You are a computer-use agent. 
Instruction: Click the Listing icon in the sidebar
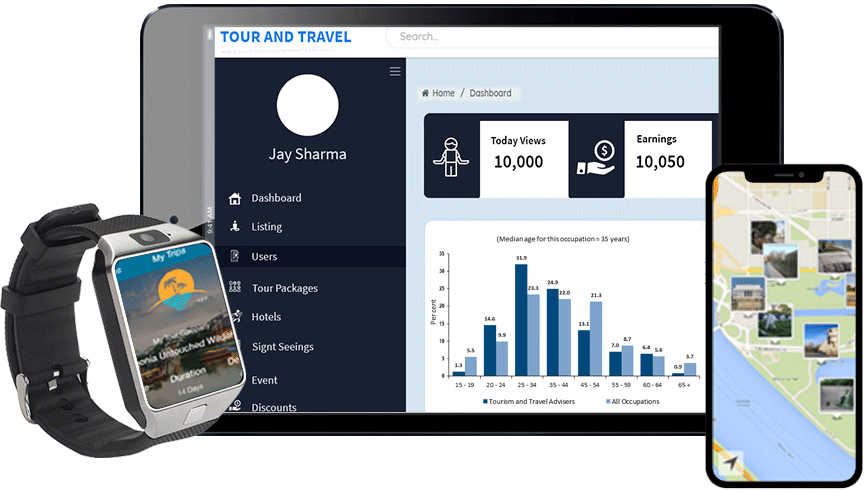[x=235, y=226]
